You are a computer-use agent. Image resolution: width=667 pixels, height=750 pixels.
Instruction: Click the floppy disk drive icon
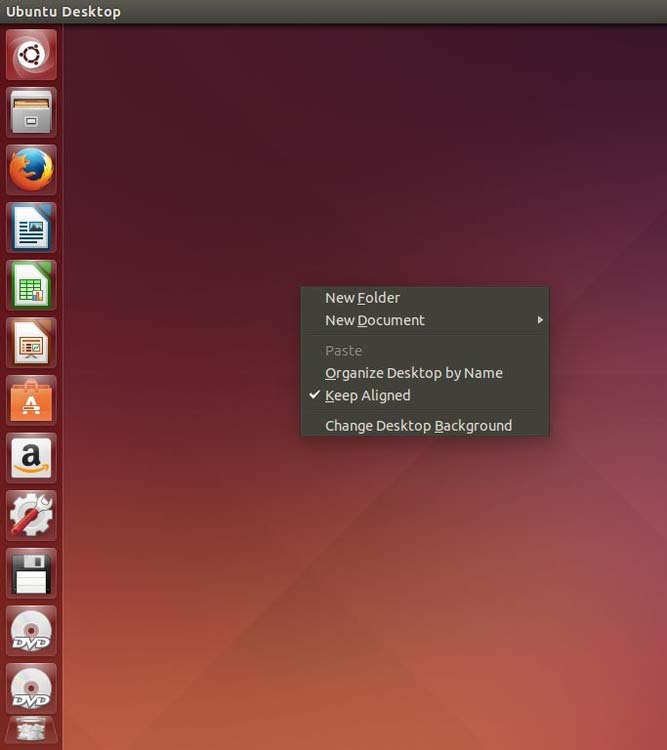tap(31, 573)
